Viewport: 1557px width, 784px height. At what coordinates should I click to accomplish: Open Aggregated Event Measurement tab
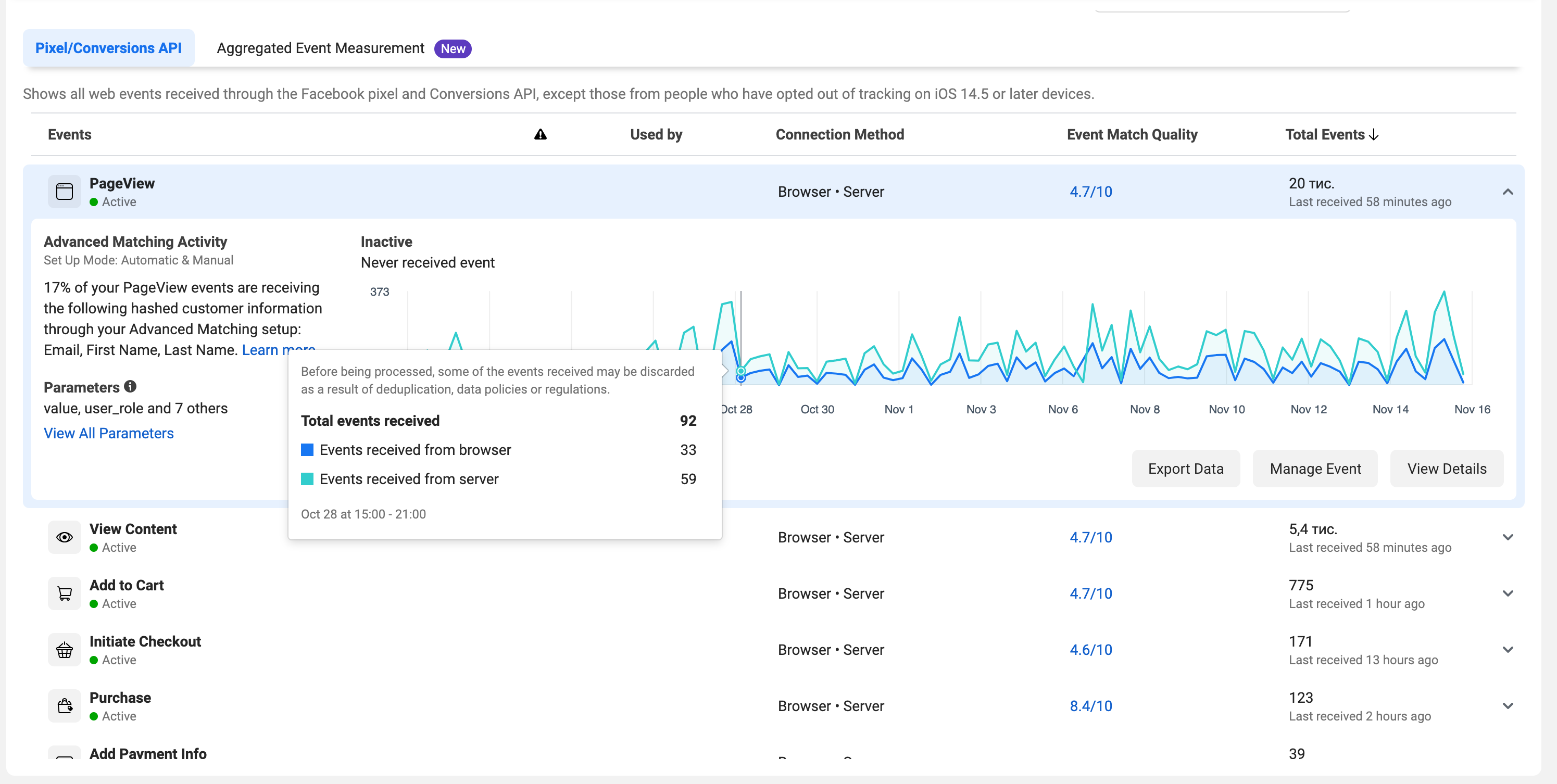pyautogui.click(x=344, y=48)
